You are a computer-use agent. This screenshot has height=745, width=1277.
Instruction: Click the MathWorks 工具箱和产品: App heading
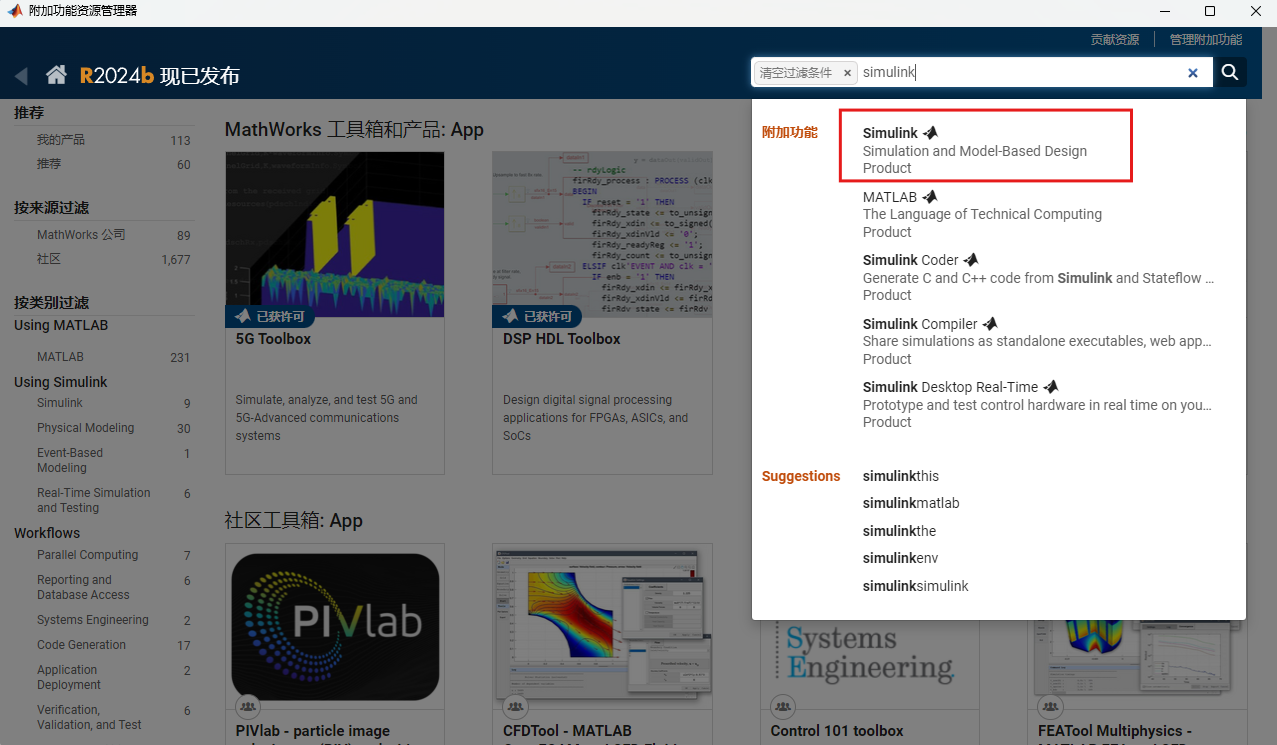354,130
